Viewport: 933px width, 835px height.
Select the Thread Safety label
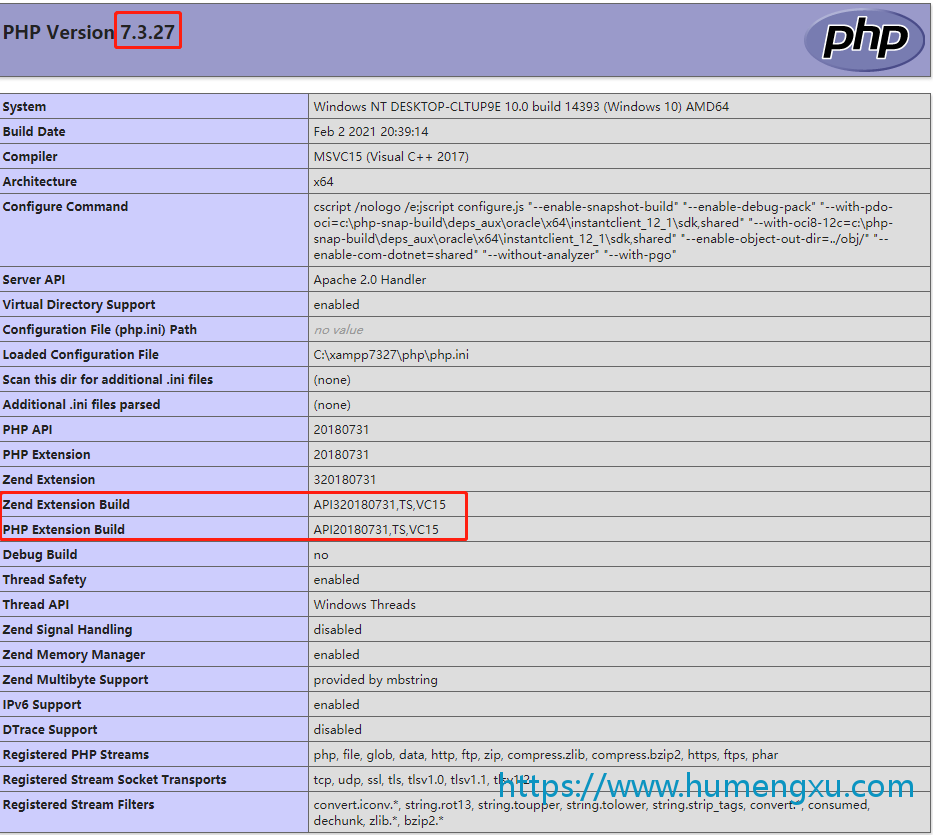point(45,579)
